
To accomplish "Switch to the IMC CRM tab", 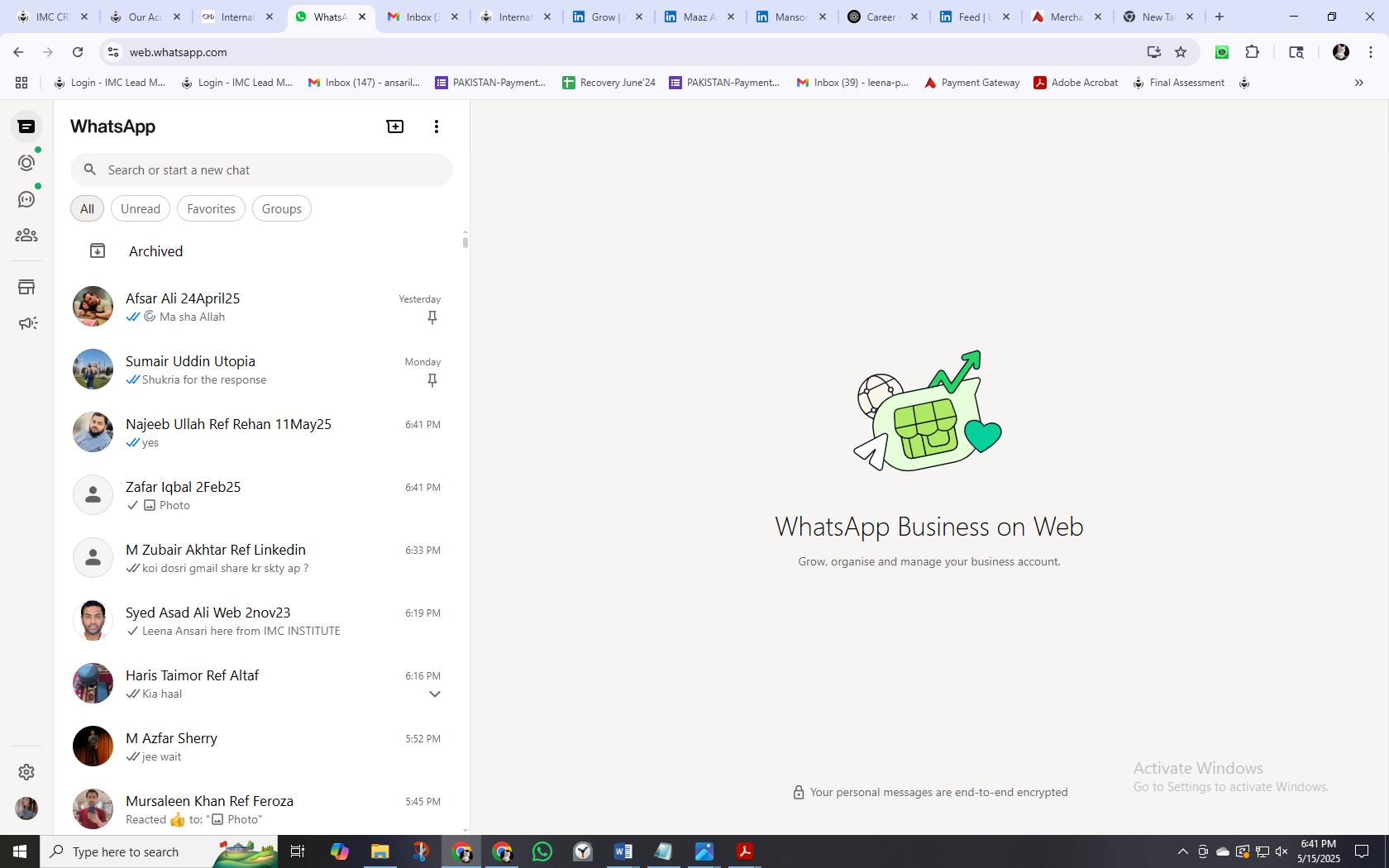I will (x=51, y=17).
